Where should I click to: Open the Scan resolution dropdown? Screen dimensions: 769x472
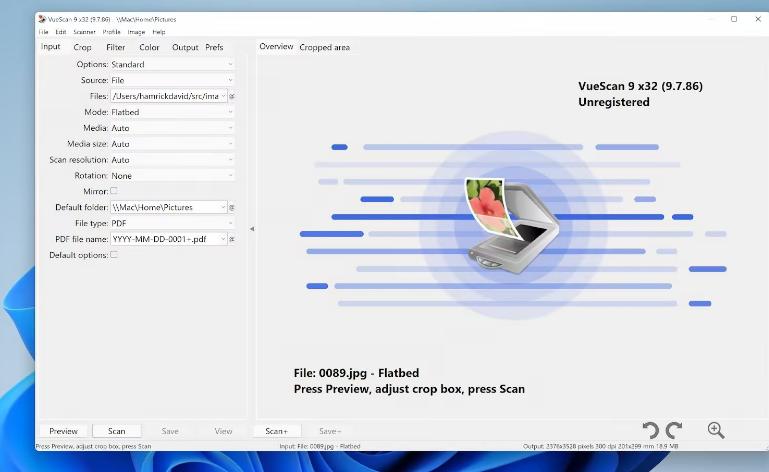click(172, 160)
